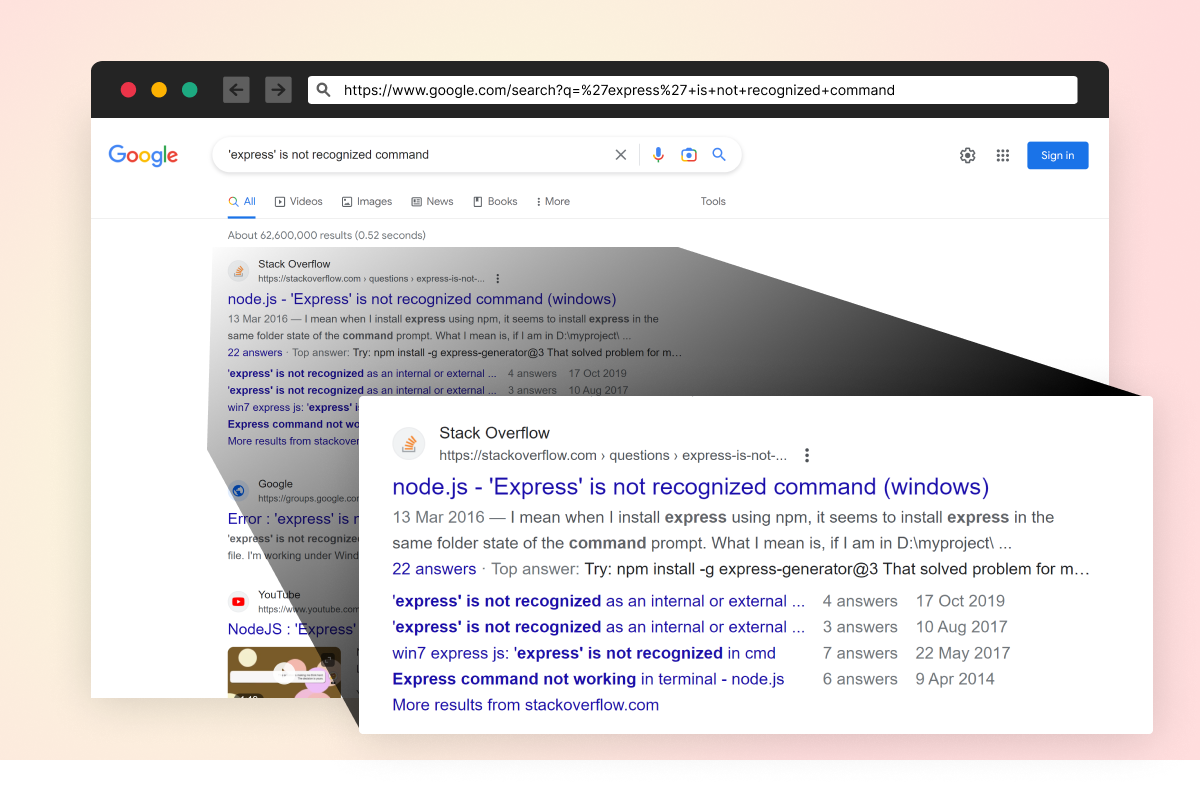Open the YouTube video thumbnail
This screenshot has height=788, width=1203.
284,672
